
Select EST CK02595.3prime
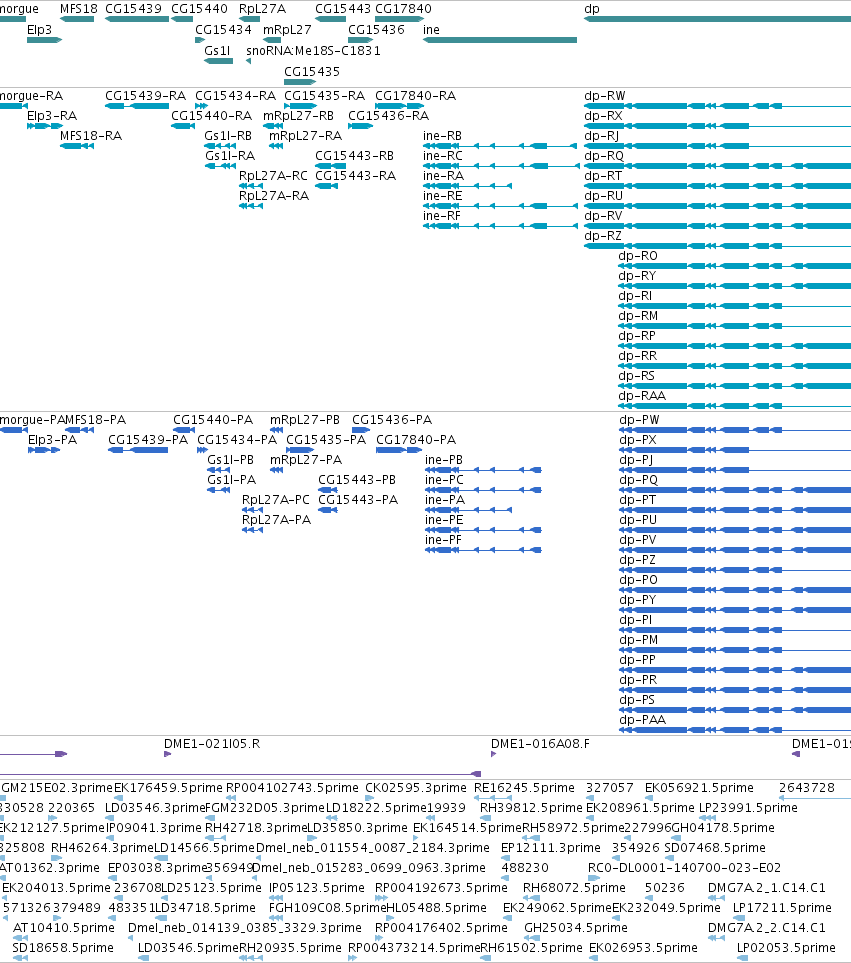point(416,787)
